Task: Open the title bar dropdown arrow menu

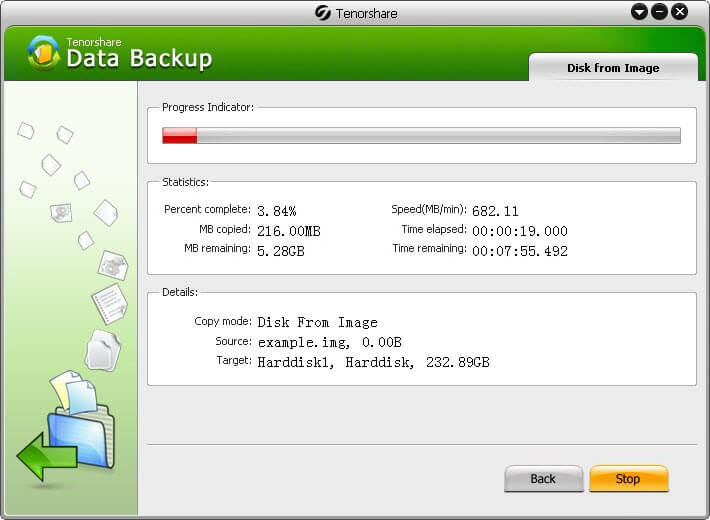Action: pos(639,12)
